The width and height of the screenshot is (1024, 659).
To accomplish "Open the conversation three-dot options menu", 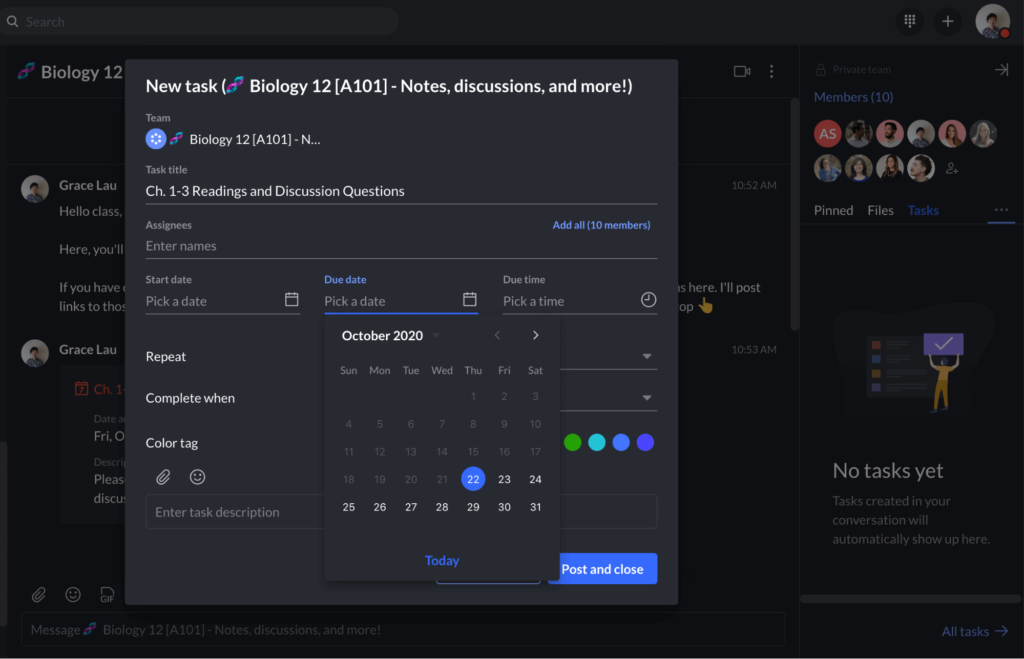I will click(x=771, y=72).
